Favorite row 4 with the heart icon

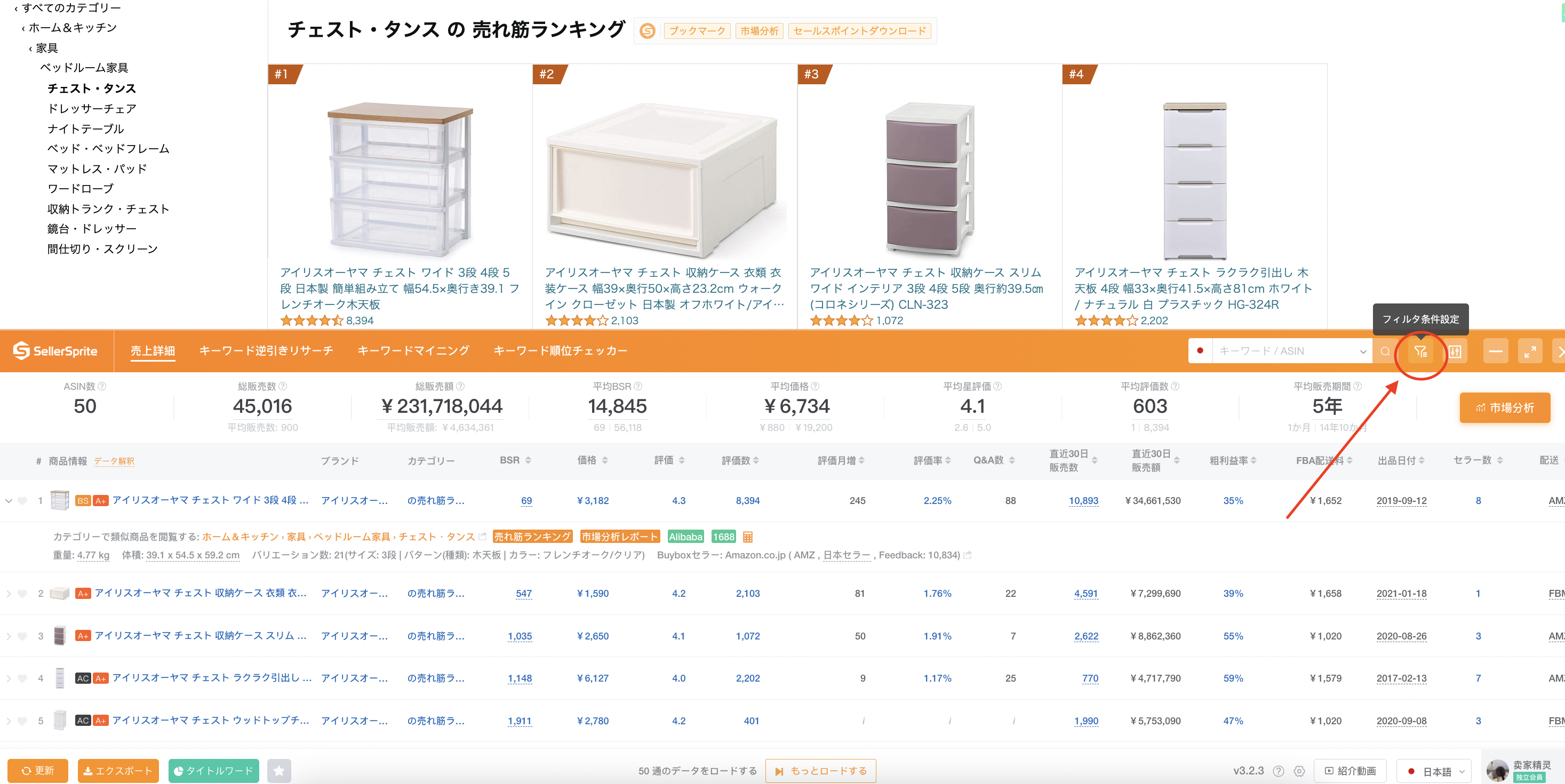point(22,678)
